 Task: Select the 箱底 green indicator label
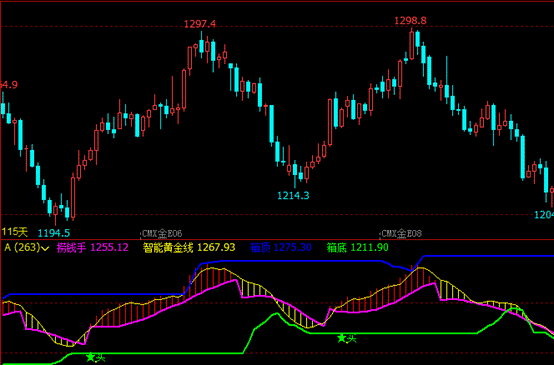[x=337, y=248]
